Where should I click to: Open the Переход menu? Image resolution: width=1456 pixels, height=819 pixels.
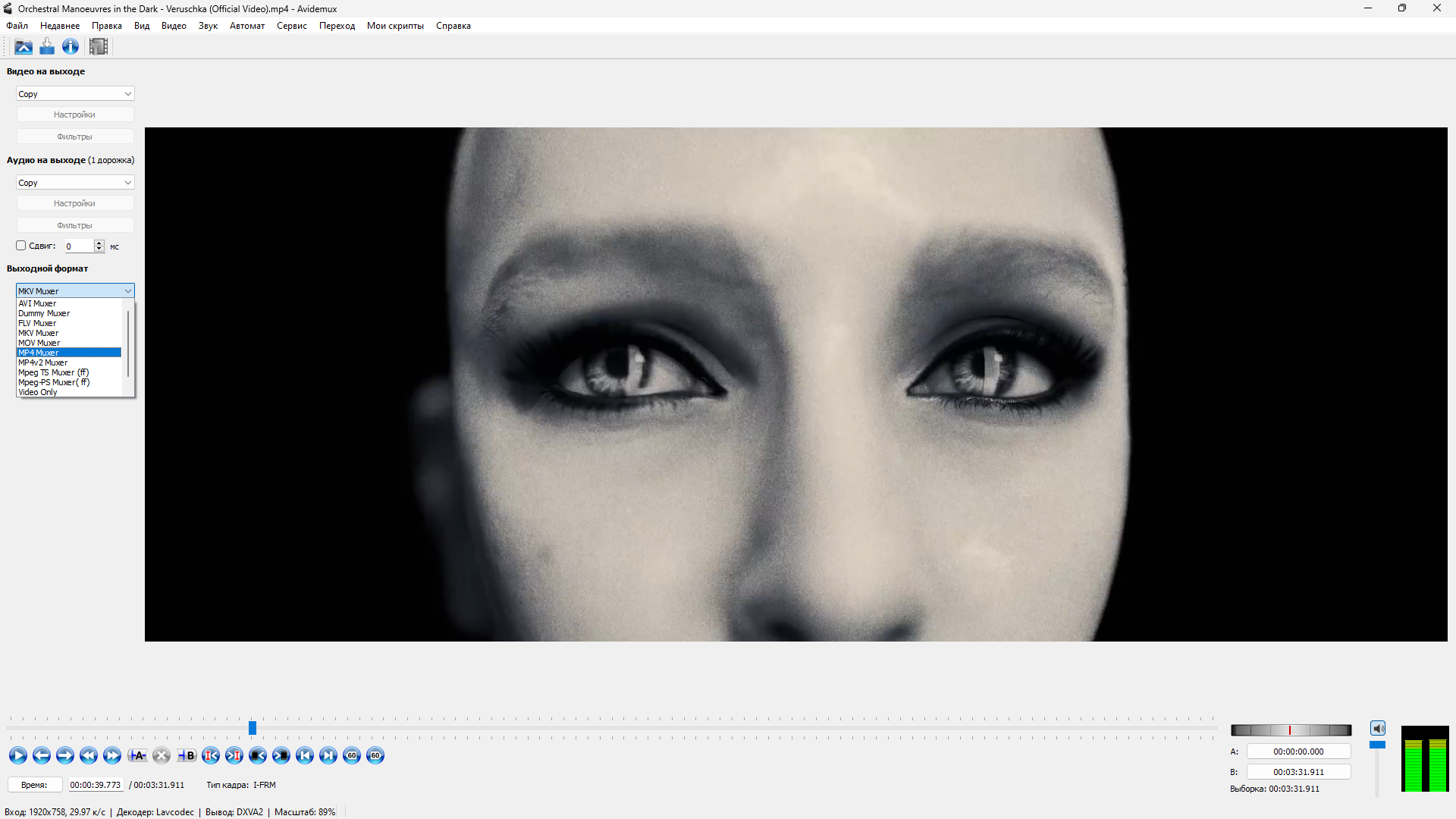point(337,26)
